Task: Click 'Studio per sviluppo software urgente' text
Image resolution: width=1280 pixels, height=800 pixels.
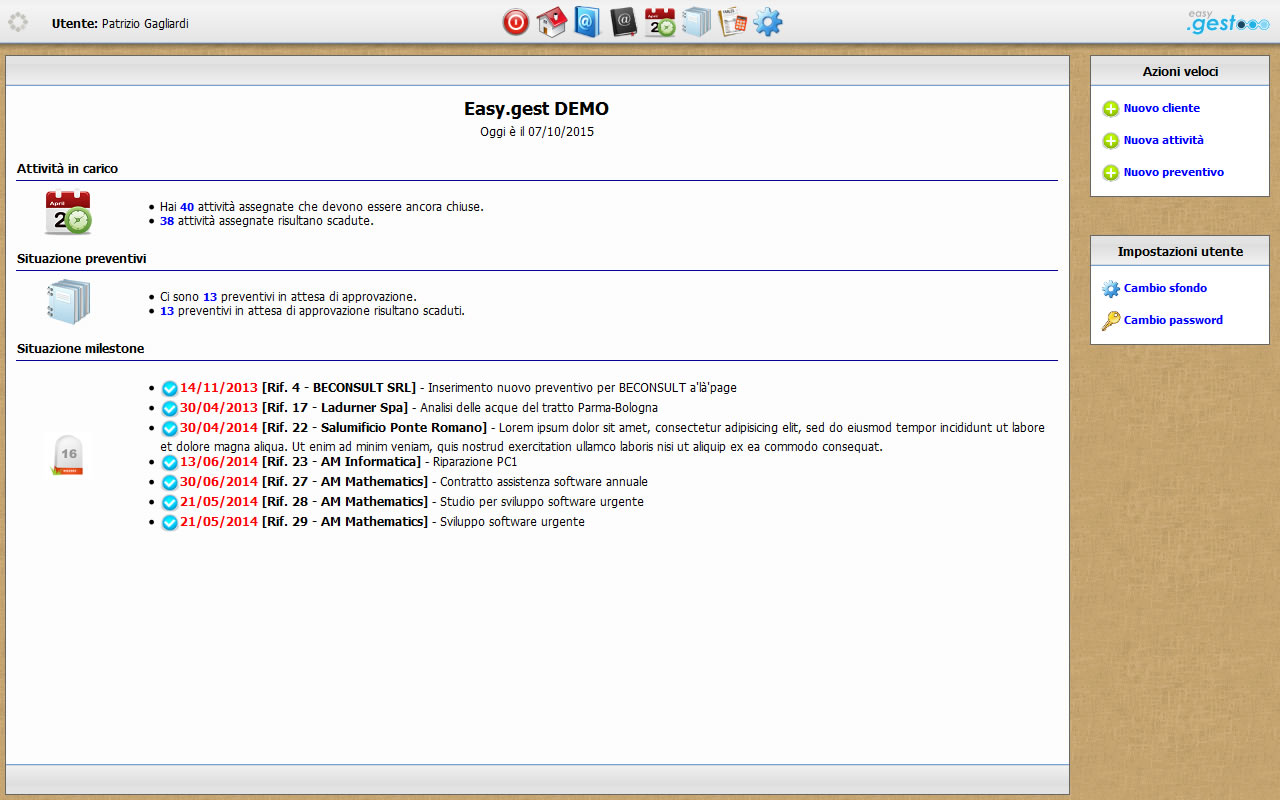Action: coord(542,501)
